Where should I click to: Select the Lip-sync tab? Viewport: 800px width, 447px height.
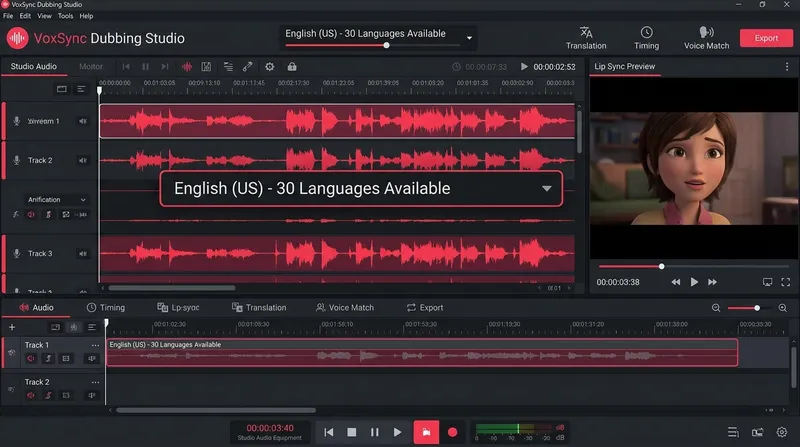[x=178, y=307]
